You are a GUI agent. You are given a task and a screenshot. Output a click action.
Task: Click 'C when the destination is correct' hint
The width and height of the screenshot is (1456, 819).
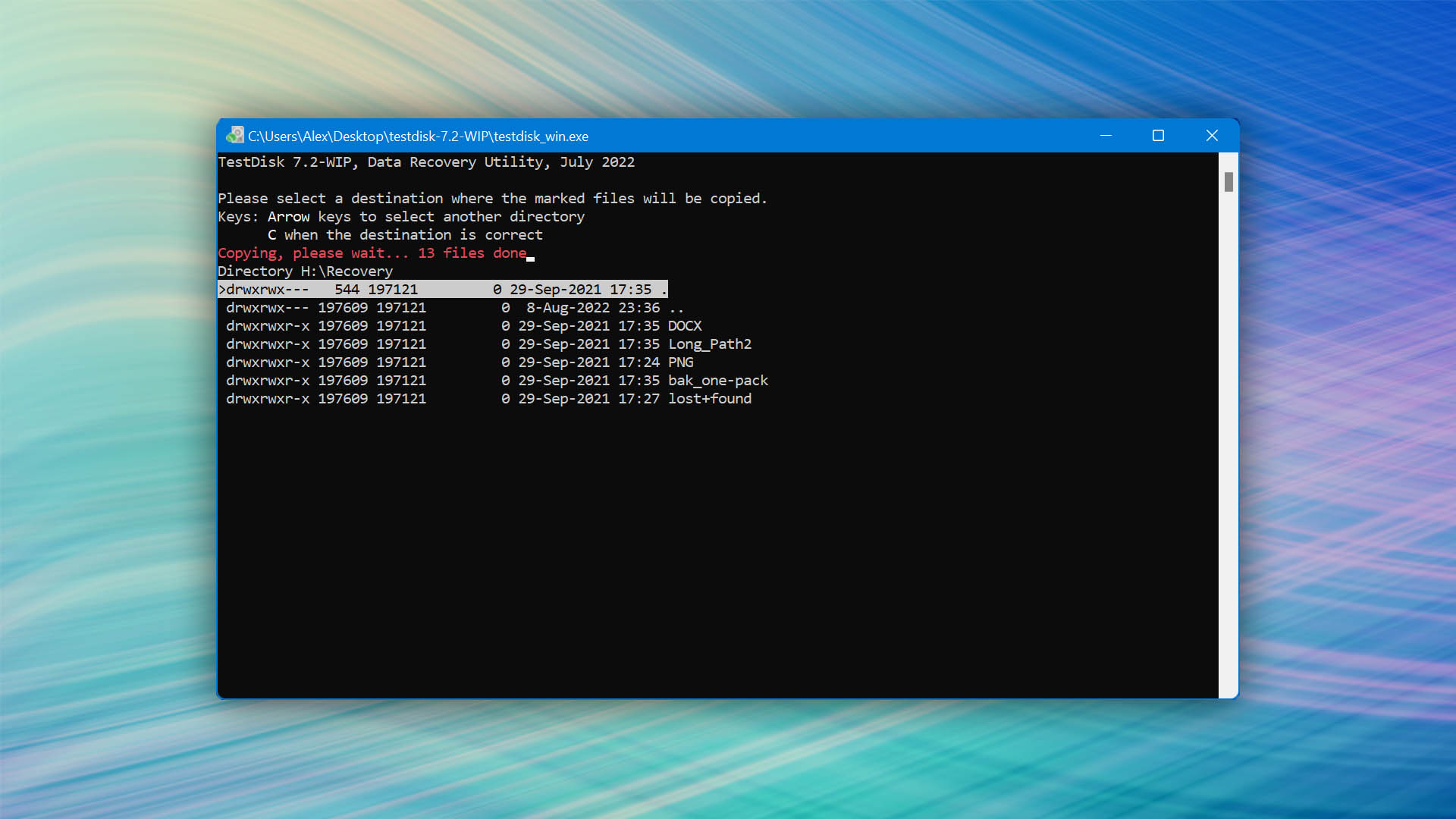(405, 235)
